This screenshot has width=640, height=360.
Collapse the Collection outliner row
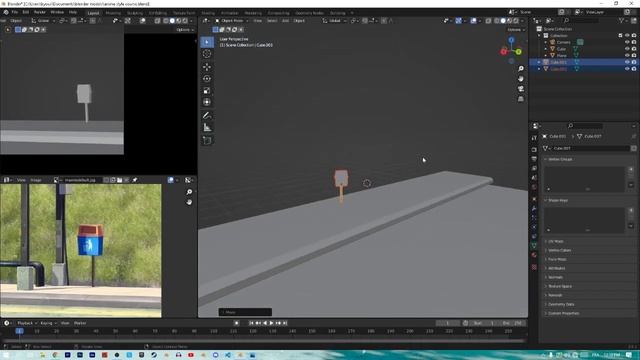[x=539, y=36]
